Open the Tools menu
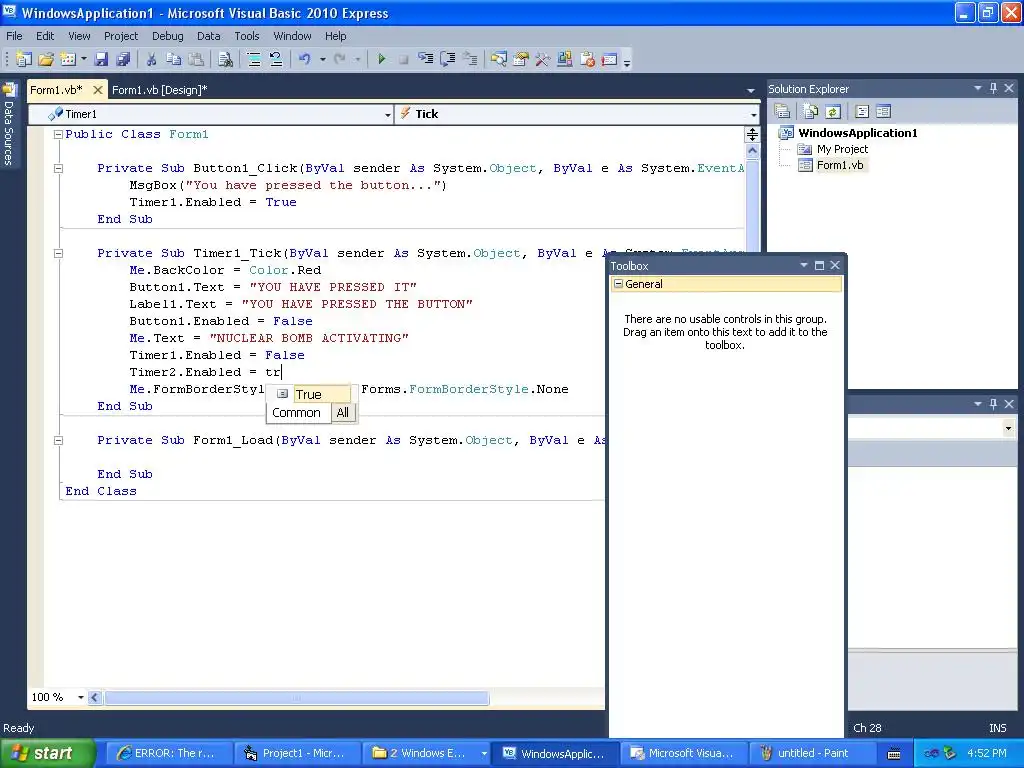 click(x=247, y=36)
